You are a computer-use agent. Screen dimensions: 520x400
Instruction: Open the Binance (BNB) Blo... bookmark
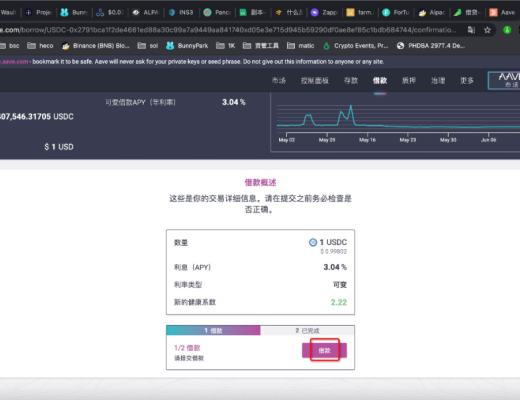96,46
